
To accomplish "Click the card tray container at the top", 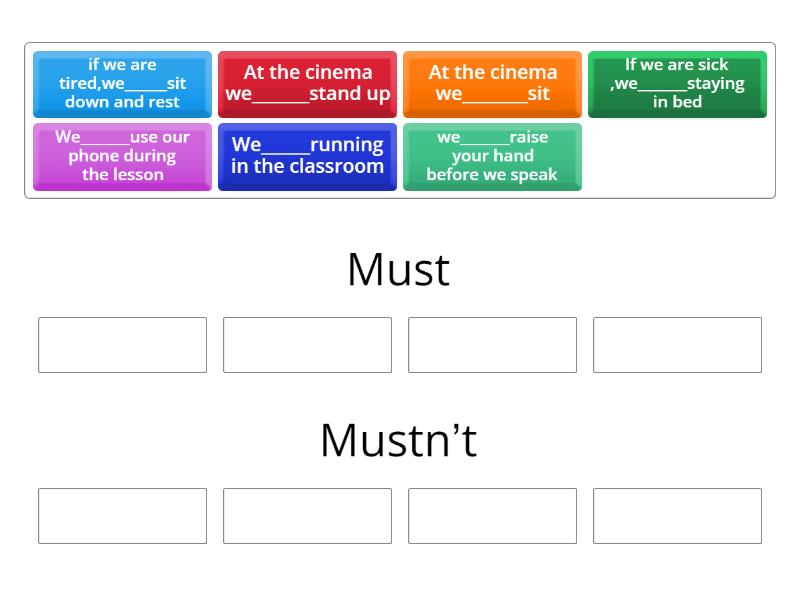I will (x=400, y=120).
